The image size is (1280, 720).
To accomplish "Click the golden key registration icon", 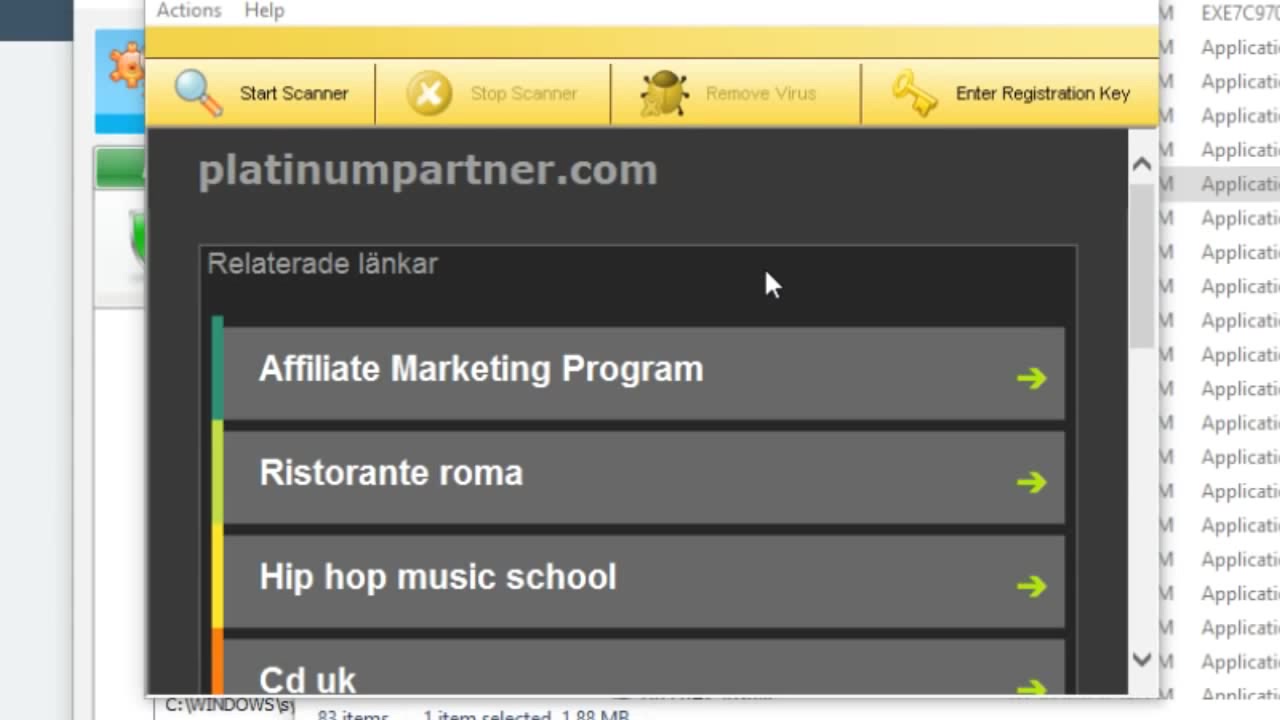I will point(914,93).
